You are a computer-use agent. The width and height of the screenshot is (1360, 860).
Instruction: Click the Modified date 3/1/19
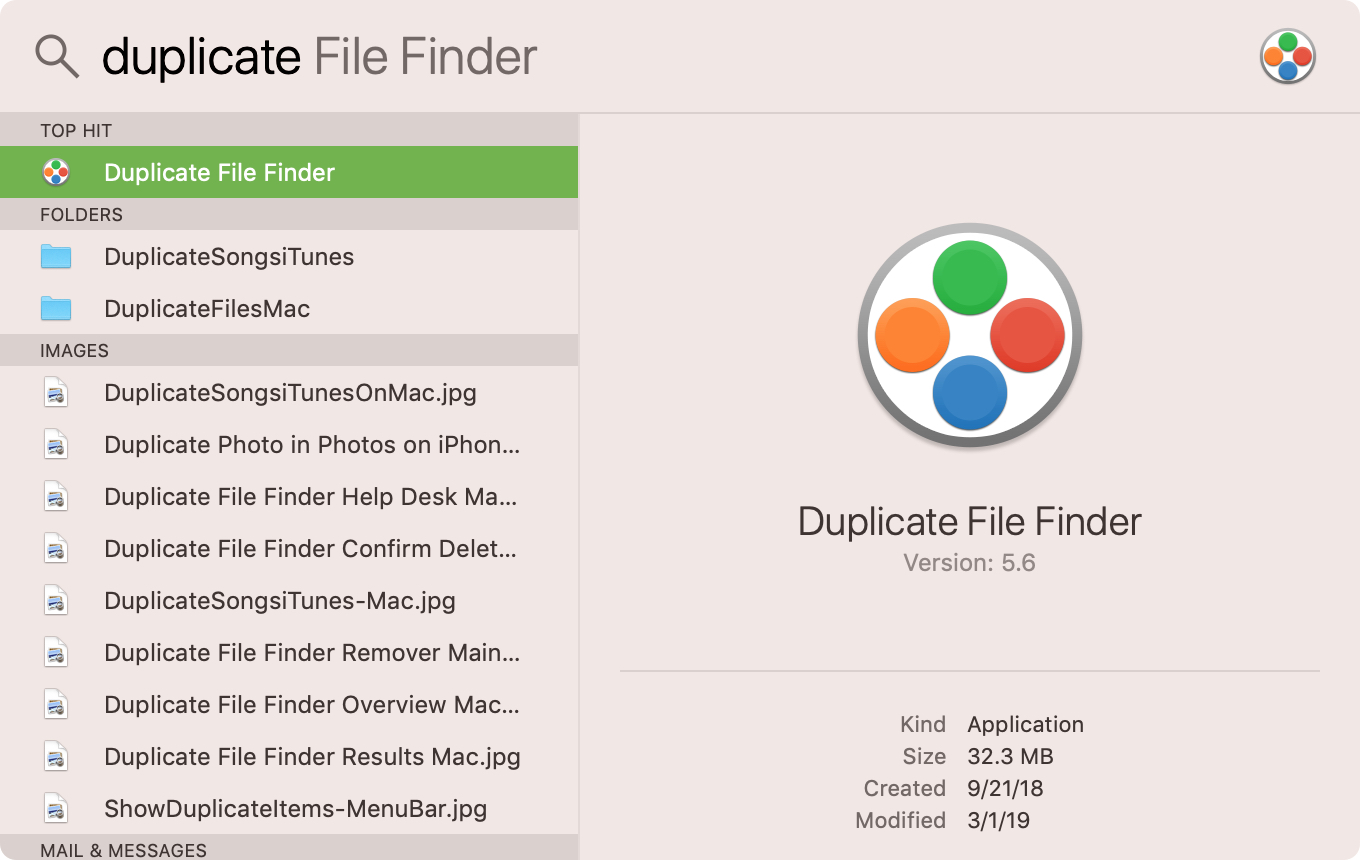[998, 820]
